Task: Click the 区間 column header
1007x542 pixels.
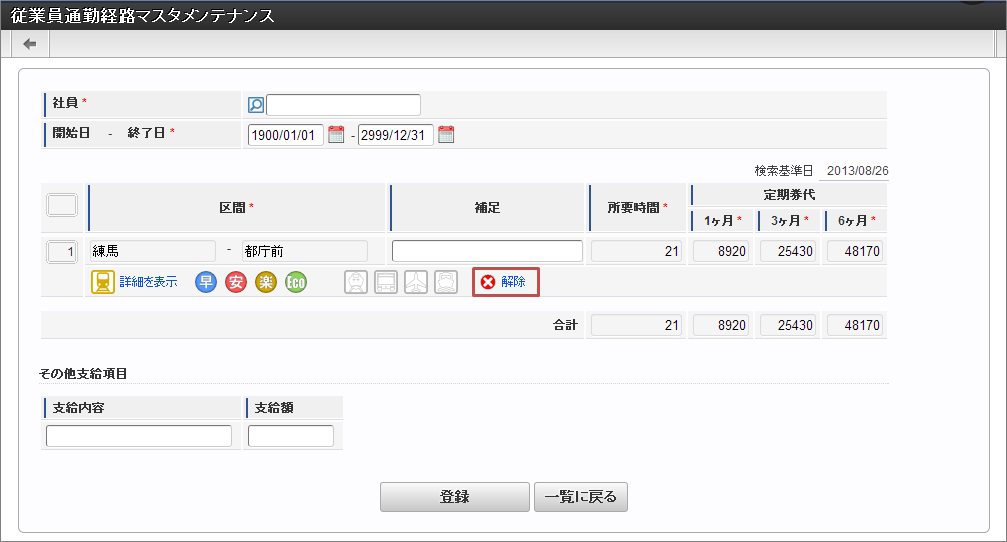Action: pyautogui.click(x=236, y=207)
